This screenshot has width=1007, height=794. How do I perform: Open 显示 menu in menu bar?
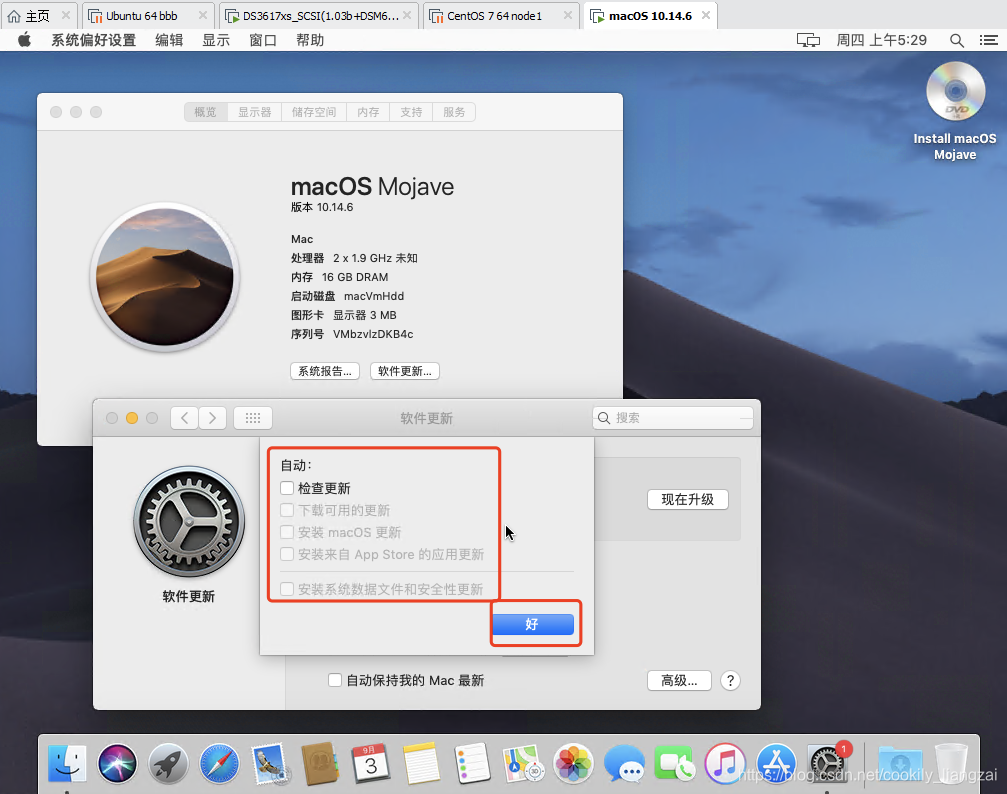(x=216, y=40)
